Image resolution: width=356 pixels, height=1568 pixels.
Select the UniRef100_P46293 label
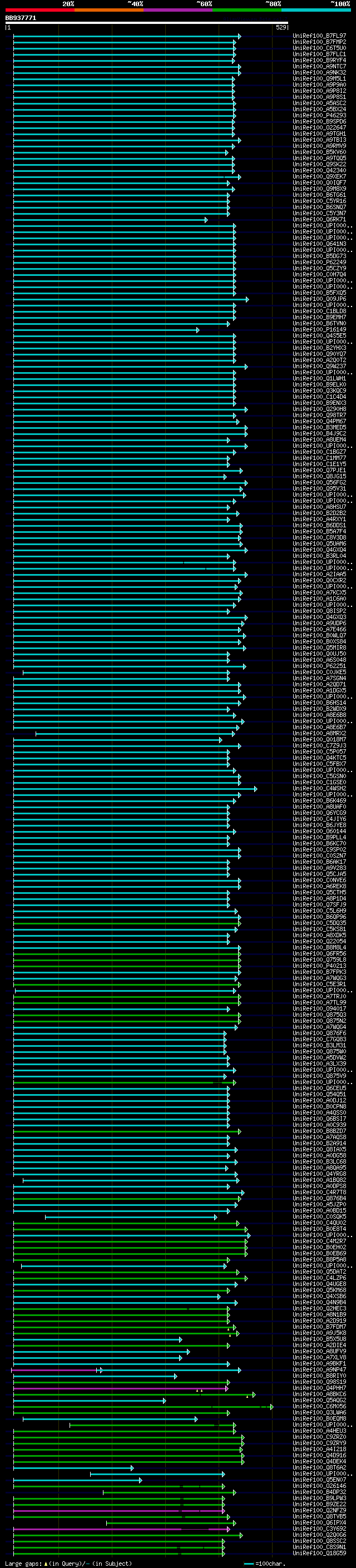pos(319,116)
